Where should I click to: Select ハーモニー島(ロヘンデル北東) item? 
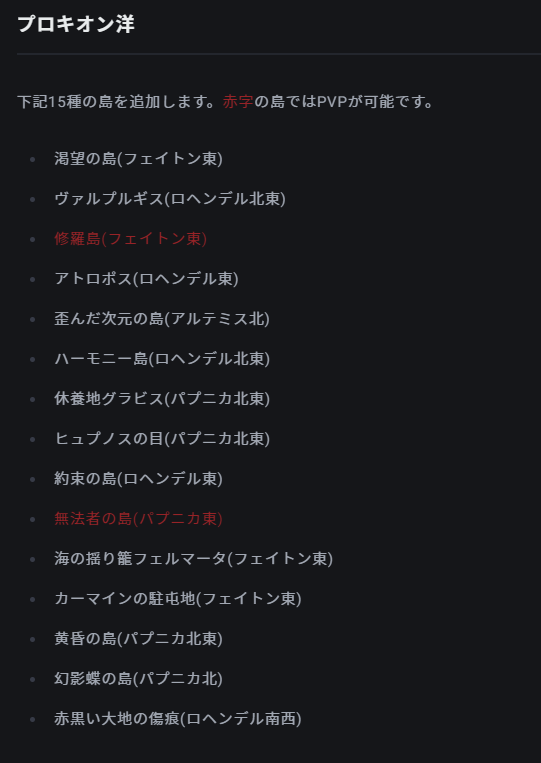162,359
